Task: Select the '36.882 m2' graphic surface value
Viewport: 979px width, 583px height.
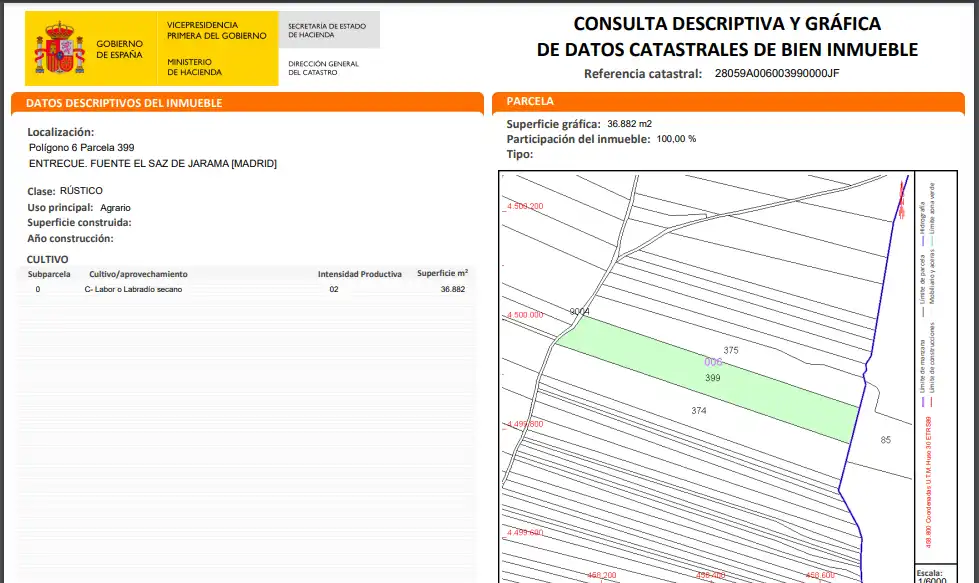Action: (x=629, y=124)
